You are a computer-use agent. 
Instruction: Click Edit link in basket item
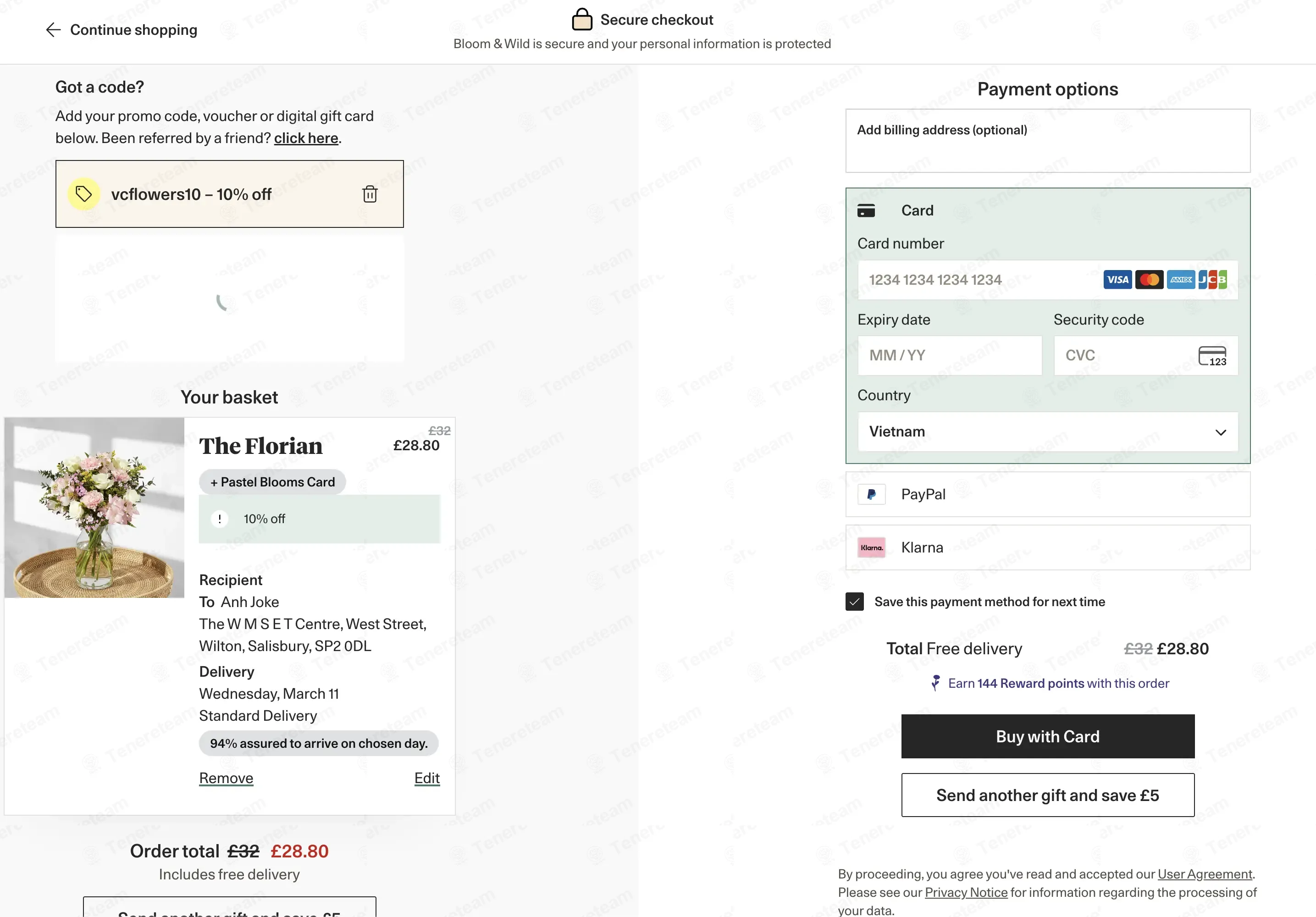427,779
